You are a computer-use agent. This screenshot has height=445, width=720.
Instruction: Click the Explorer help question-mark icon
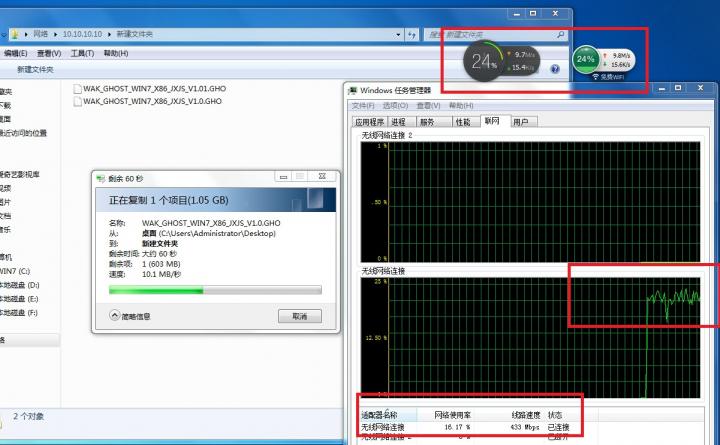coord(555,69)
